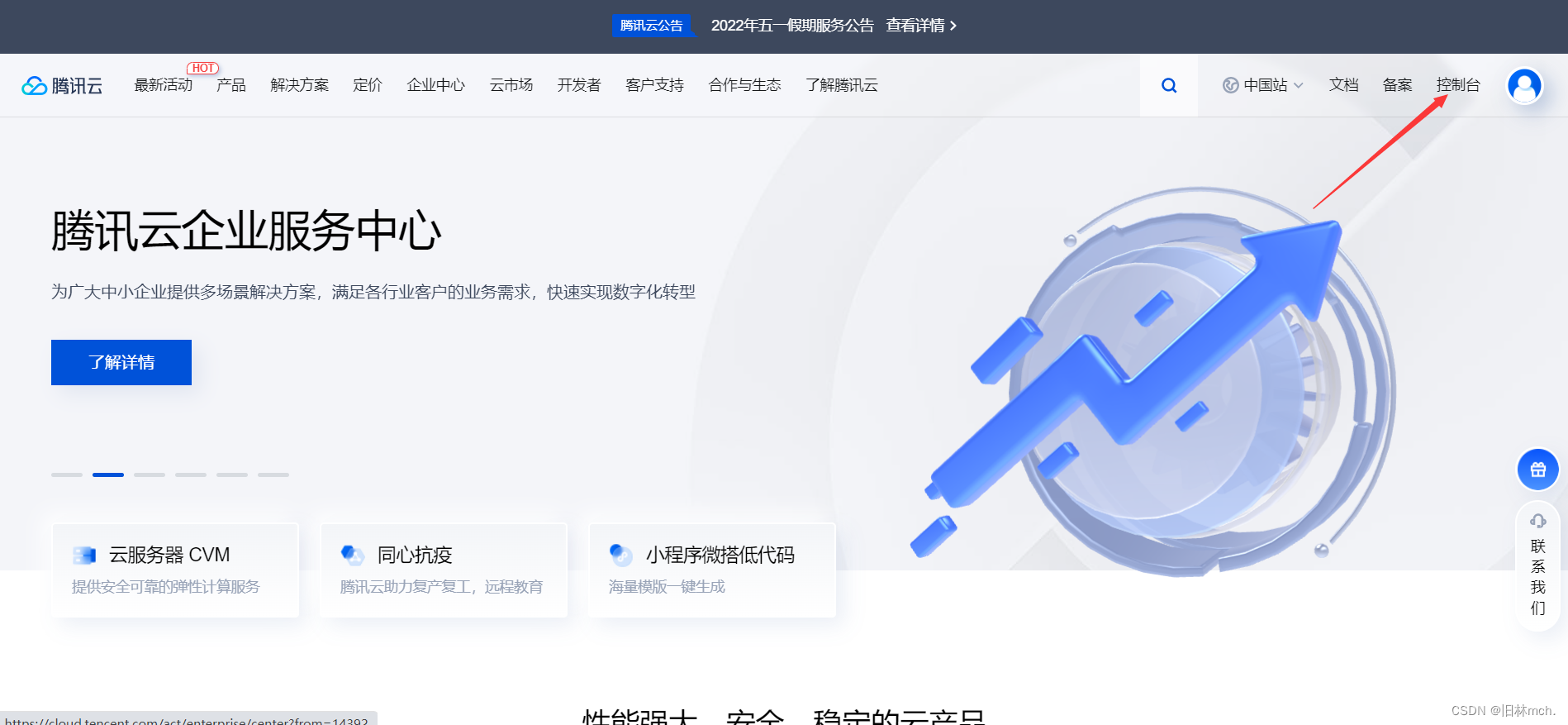
Task: Click the globe icon beside 中国站
Action: coord(1230,85)
